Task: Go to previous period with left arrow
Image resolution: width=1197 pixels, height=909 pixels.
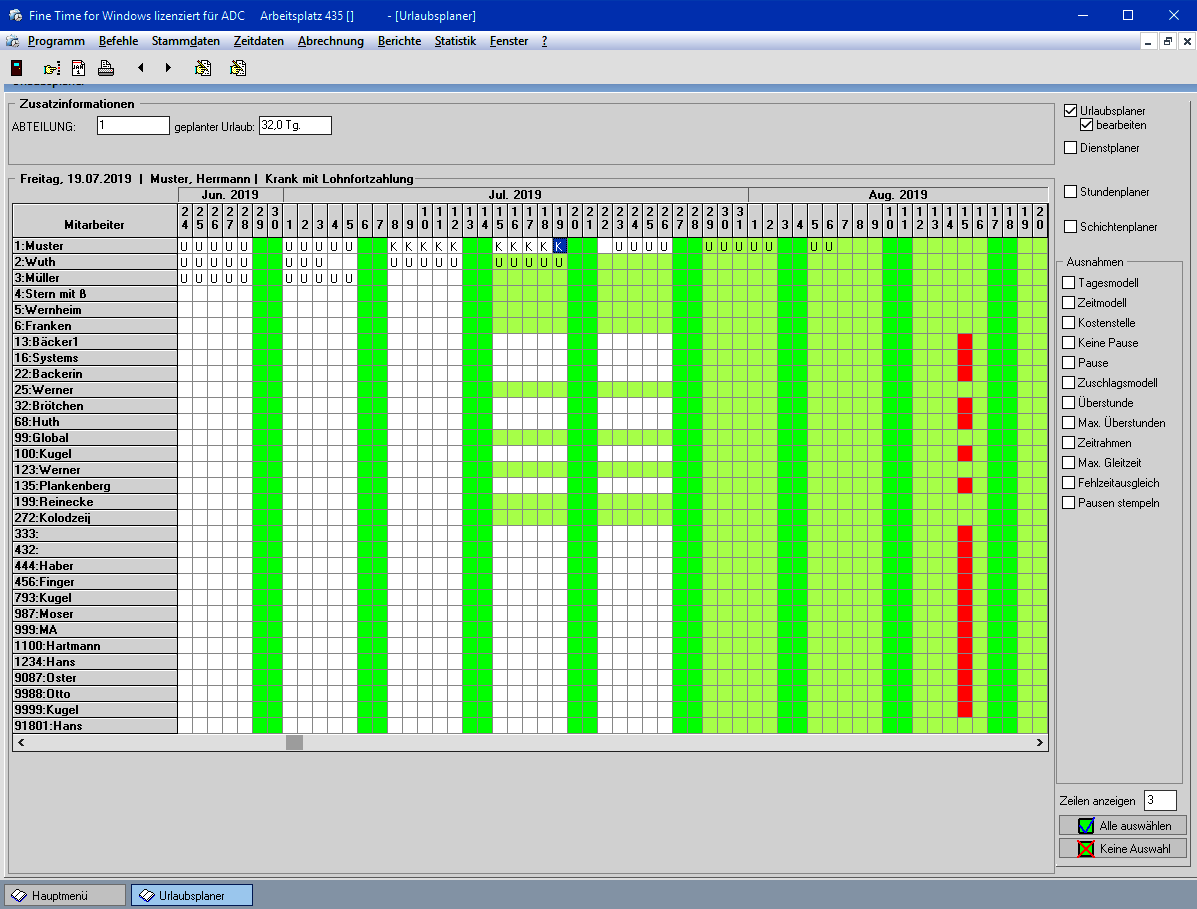Action: tap(140, 68)
